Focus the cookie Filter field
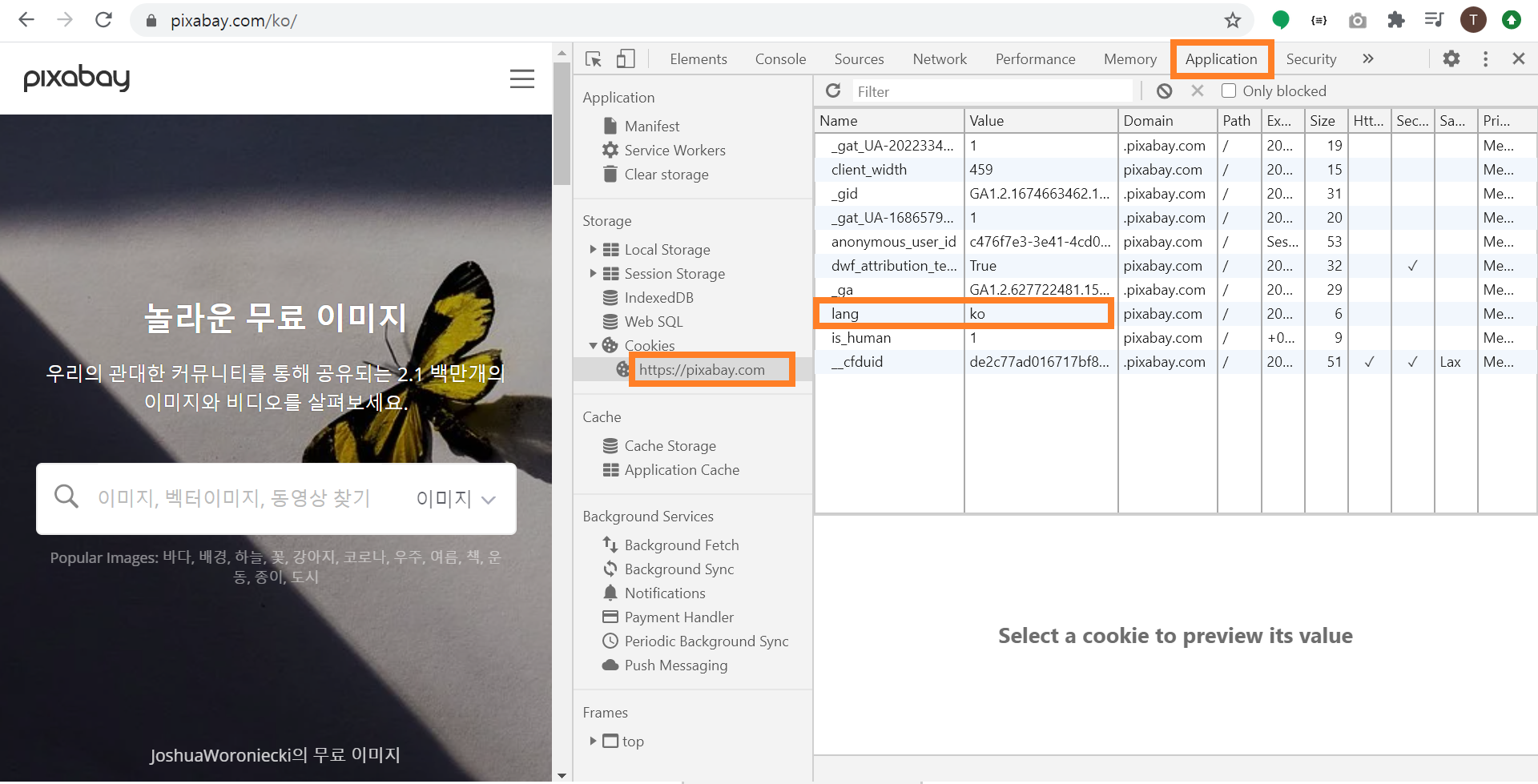1538x784 pixels. click(993, 91)
